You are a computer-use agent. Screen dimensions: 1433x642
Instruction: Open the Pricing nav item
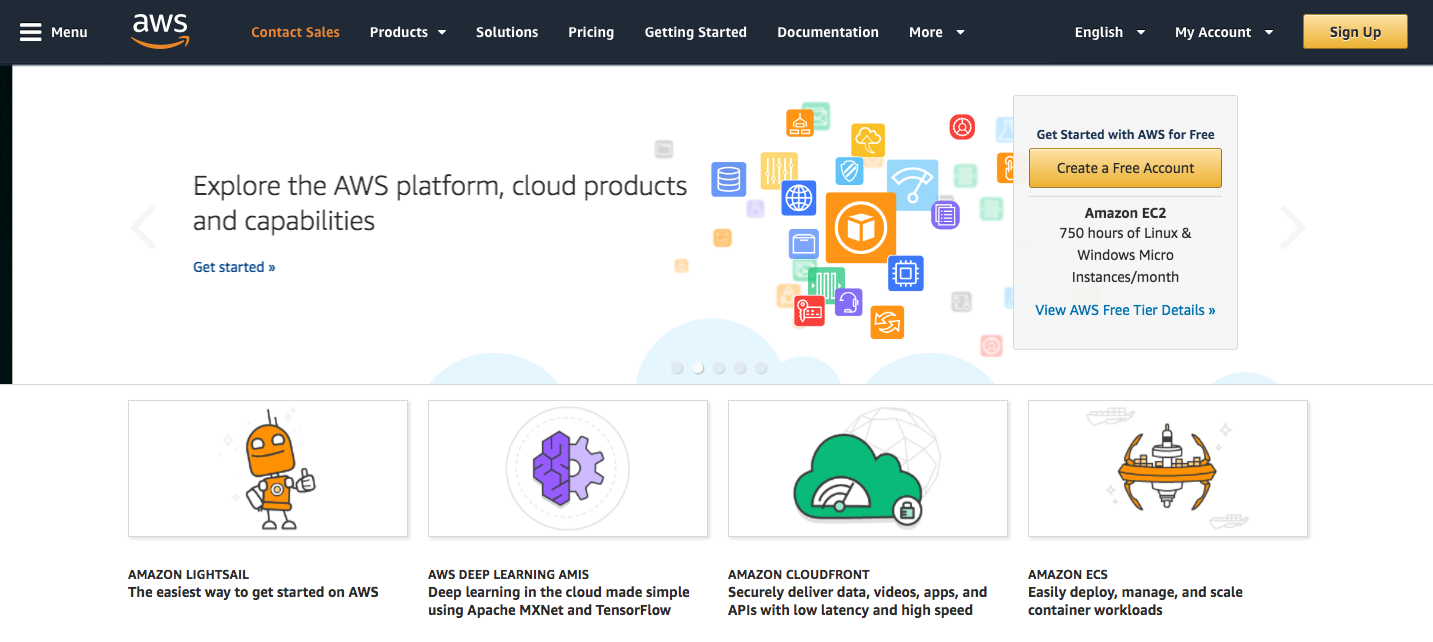coord(591,32)
